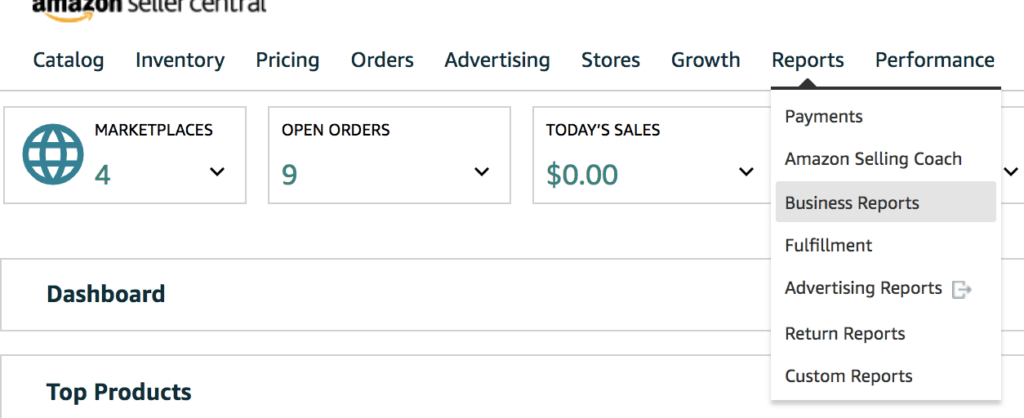Open the Catalog menu
The height and width of the screenshot is (418, 1024).
[68, 60]
